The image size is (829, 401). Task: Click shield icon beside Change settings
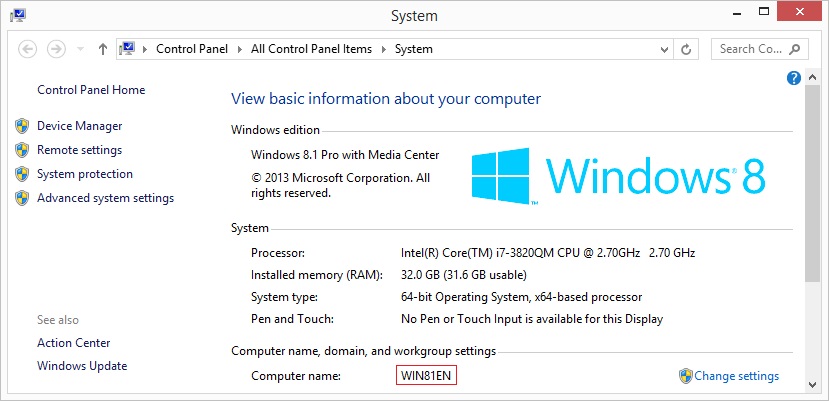click(x=686, y=376)
